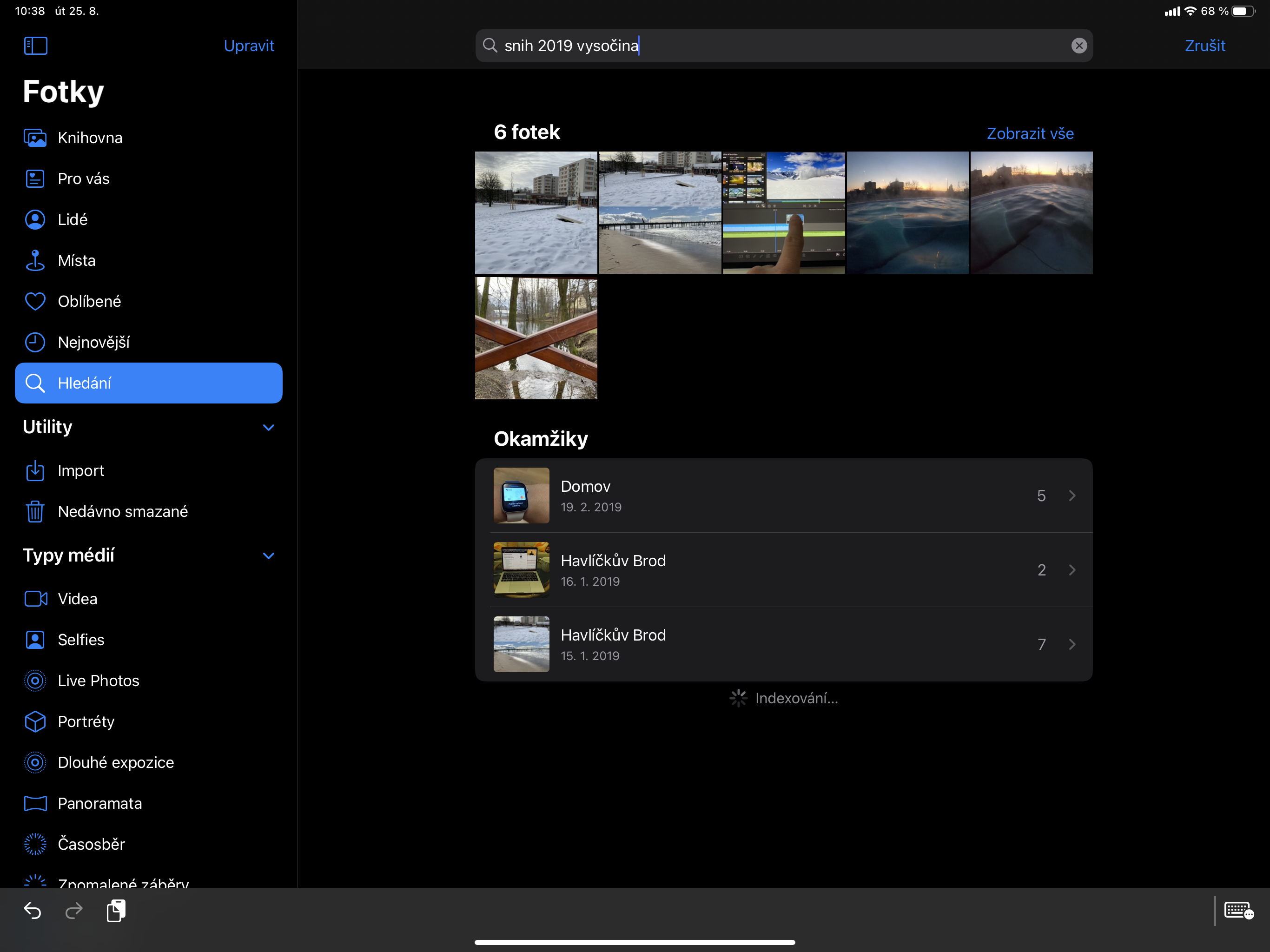Viewport: 1270px width, 952px height.
Task: Tap the redo arrow icon
Action: tap(74, 911)
